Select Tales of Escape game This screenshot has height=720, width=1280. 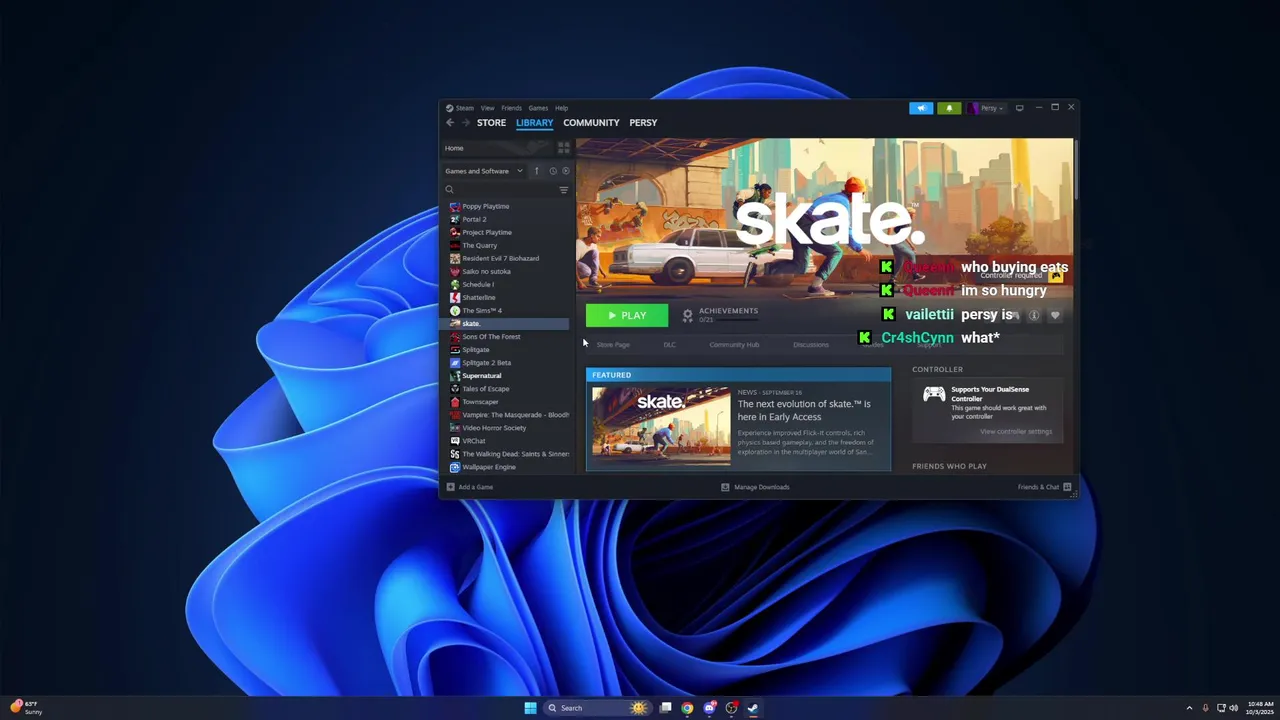(509, 388)
